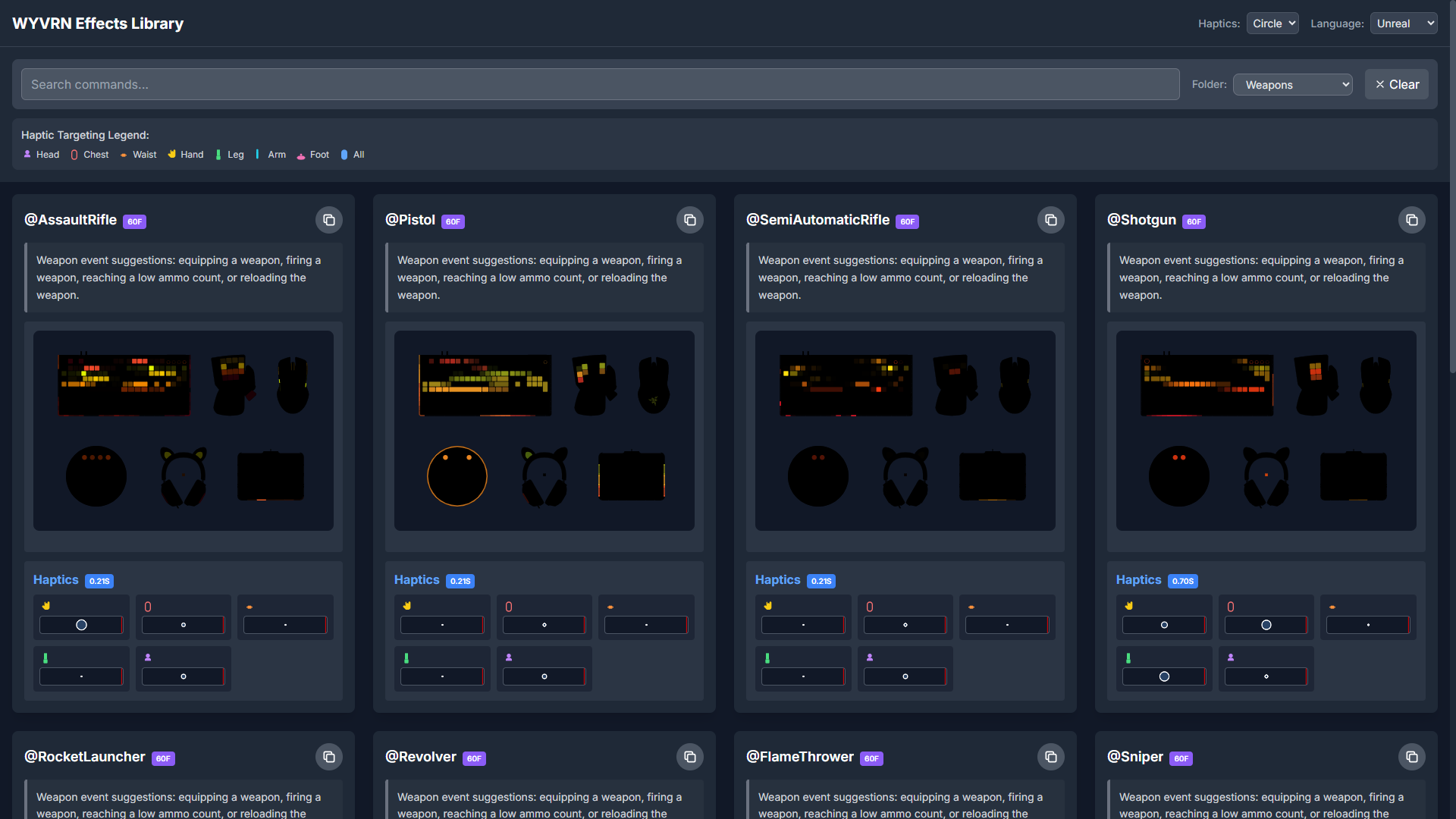Expand the Weapons folder dropdown
The width and height of the screenshot is (1456, 819).
tap(1293, 85)
